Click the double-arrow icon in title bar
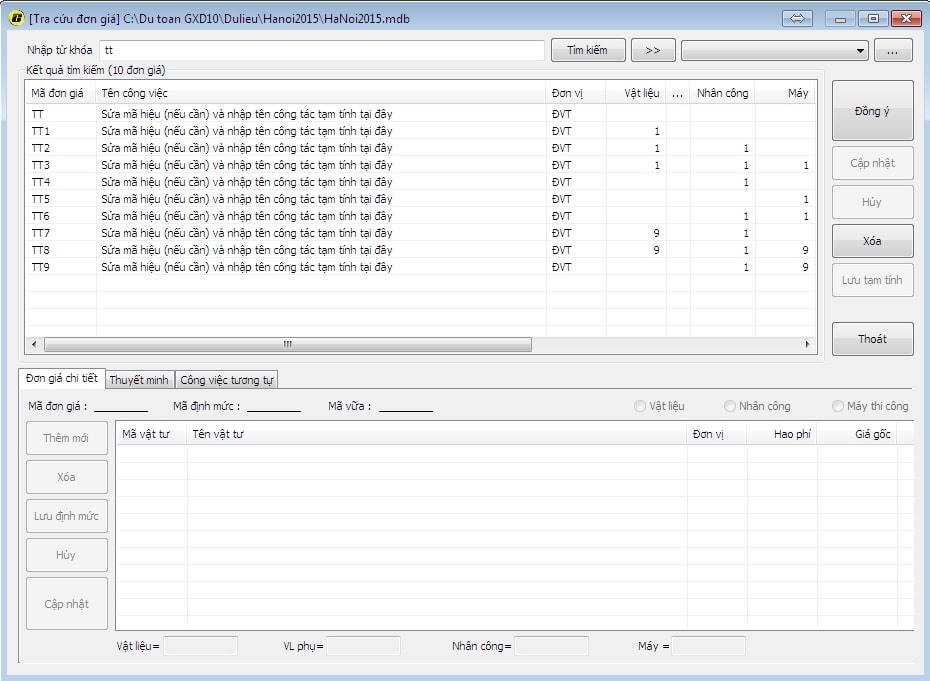The width and height of the screenshot is (930, 681). coord(797,18)
